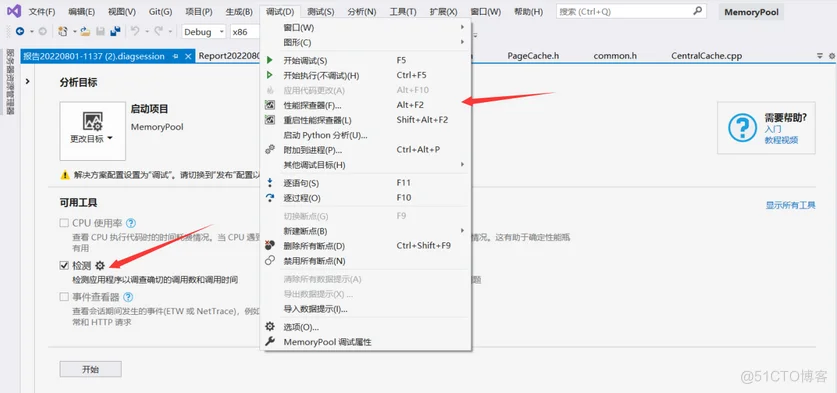Choose 附加到进程(P)... menu entry
The image size is (837, 393).
pyautogui.click(x=366, y=150)
